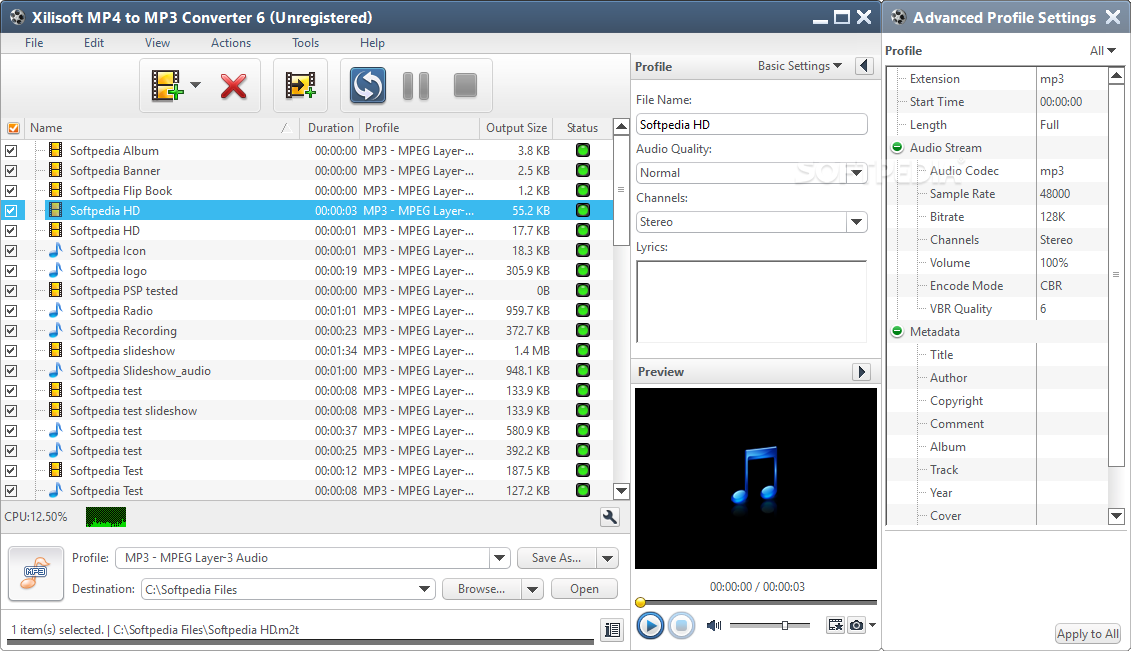Viewport: 1131px width, 651px height.
Task: Play the preview with the Play button
Action: (x=650, y=625)
